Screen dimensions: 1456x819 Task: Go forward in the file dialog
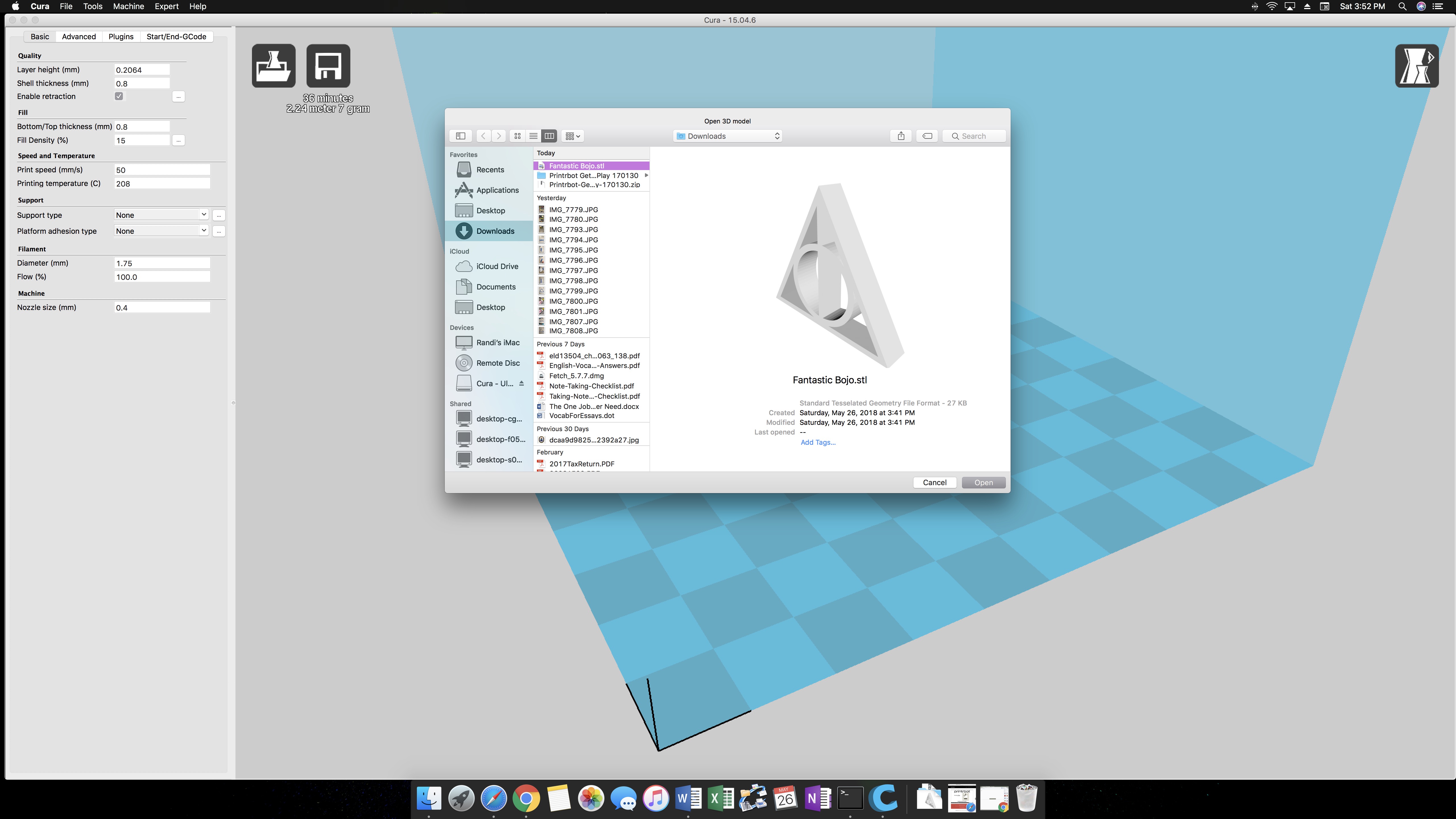click(499, 136)
